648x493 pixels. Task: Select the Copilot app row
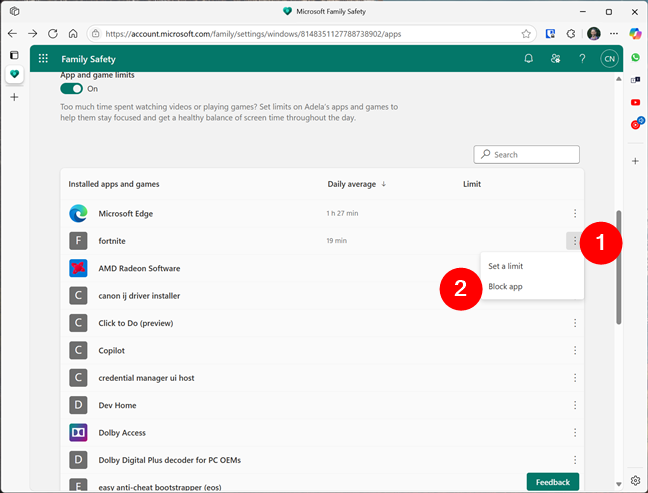point(322,350)
